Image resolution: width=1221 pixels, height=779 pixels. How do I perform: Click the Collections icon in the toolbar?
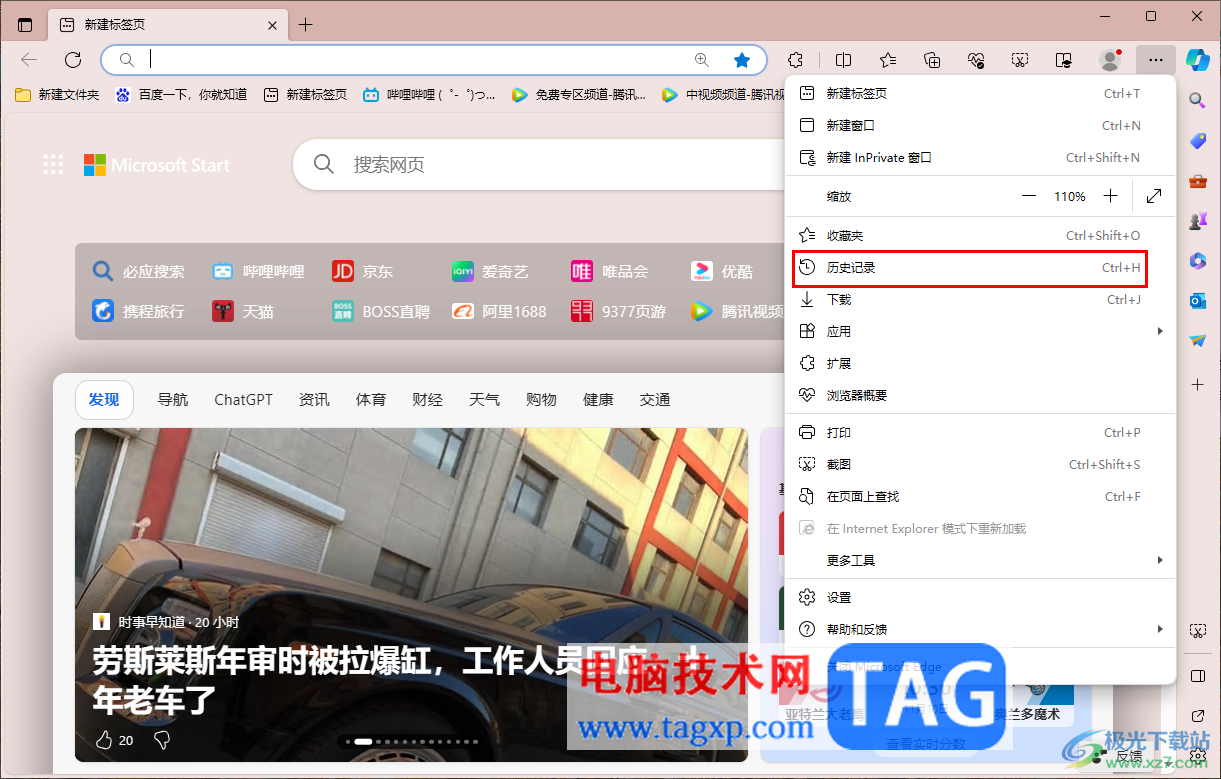tap(931, 59)
